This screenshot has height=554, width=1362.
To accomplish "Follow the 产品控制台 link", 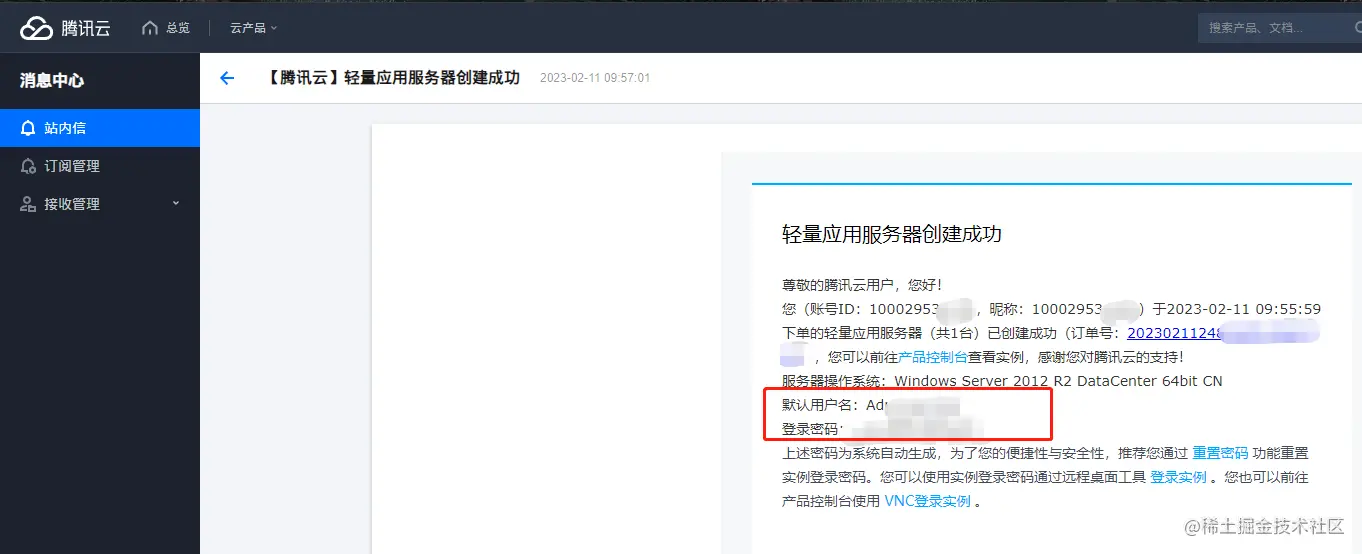I will (932, 357).
